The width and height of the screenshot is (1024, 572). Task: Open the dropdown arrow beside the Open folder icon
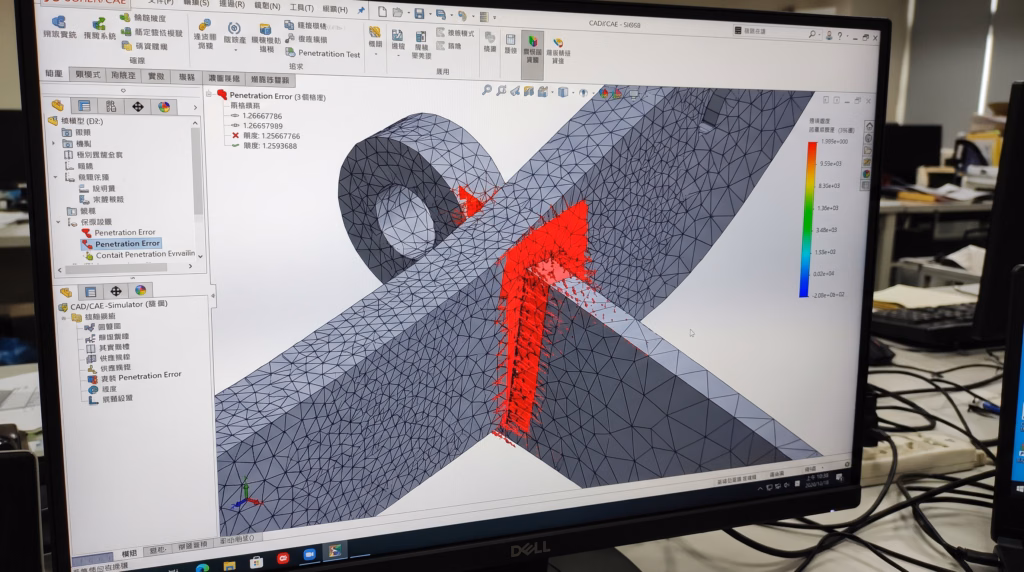[408, 14]
